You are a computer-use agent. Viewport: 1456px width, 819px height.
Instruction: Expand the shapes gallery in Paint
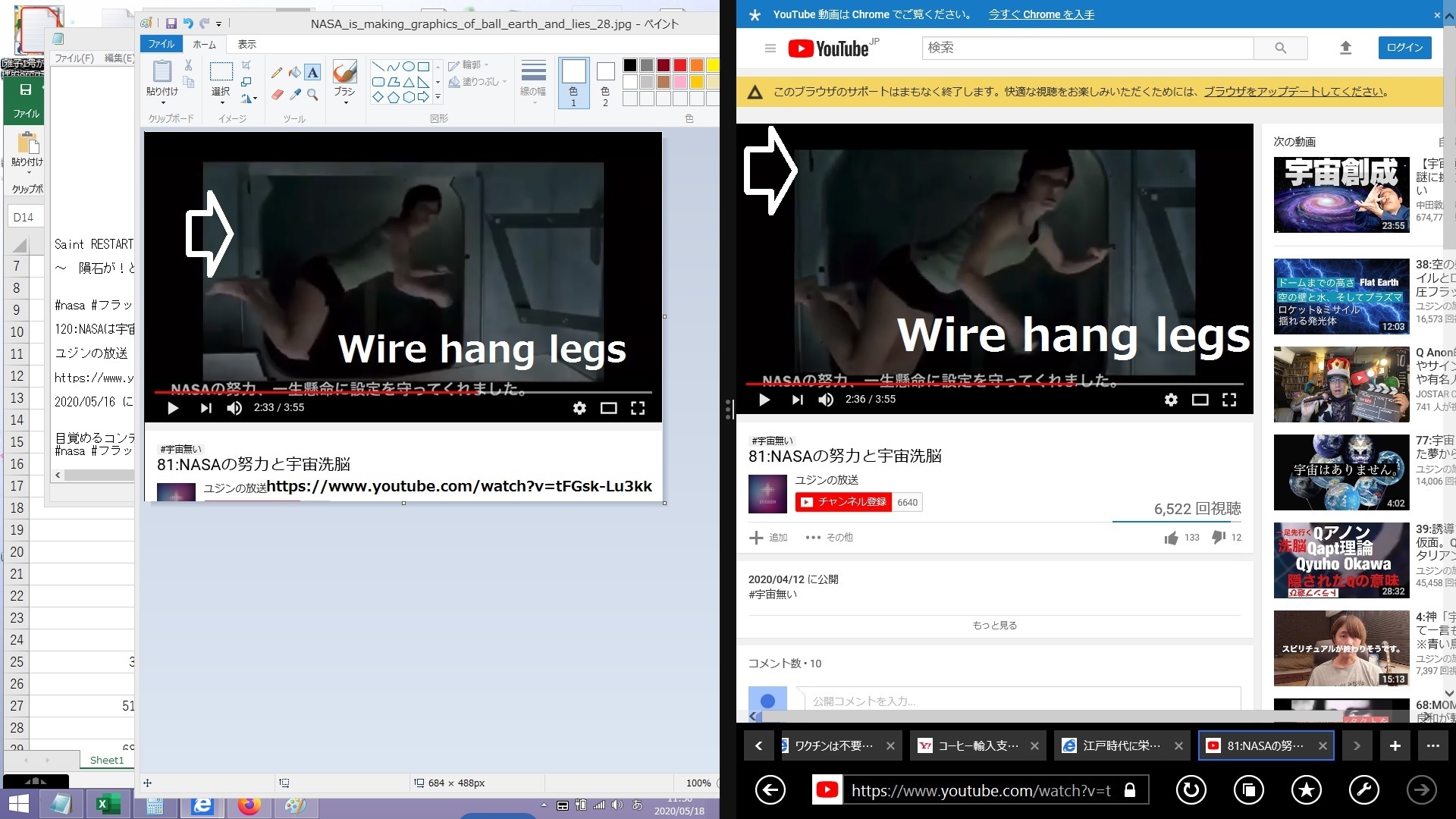(x=438, y=97)
